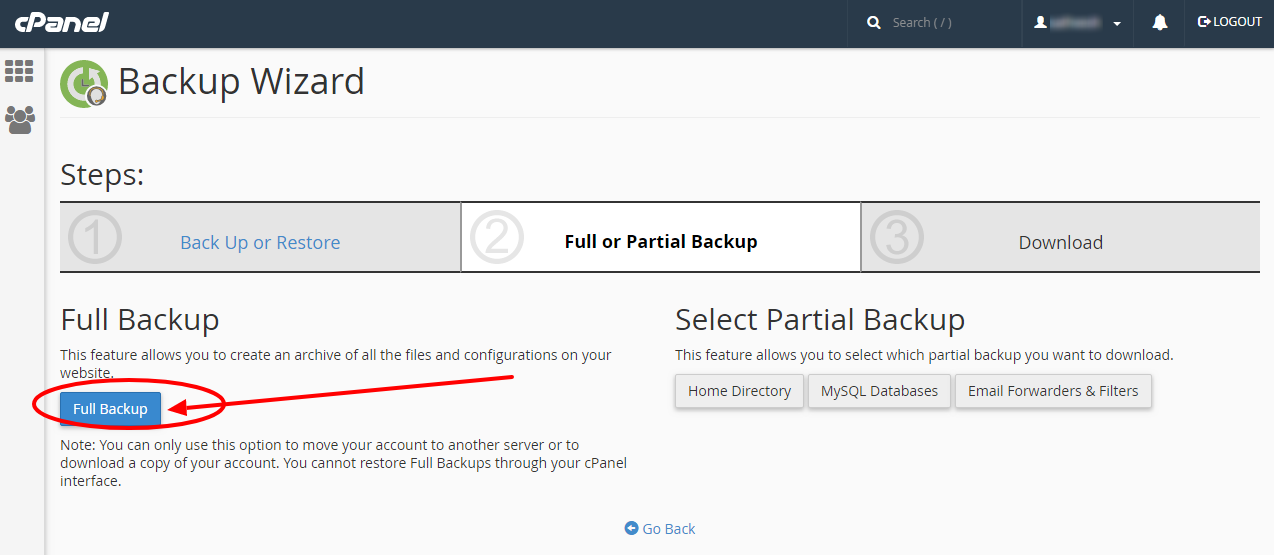Viewport: 1274px width, 555px height.
Task: Click the search magnifier icon
Action: point(874,22)
